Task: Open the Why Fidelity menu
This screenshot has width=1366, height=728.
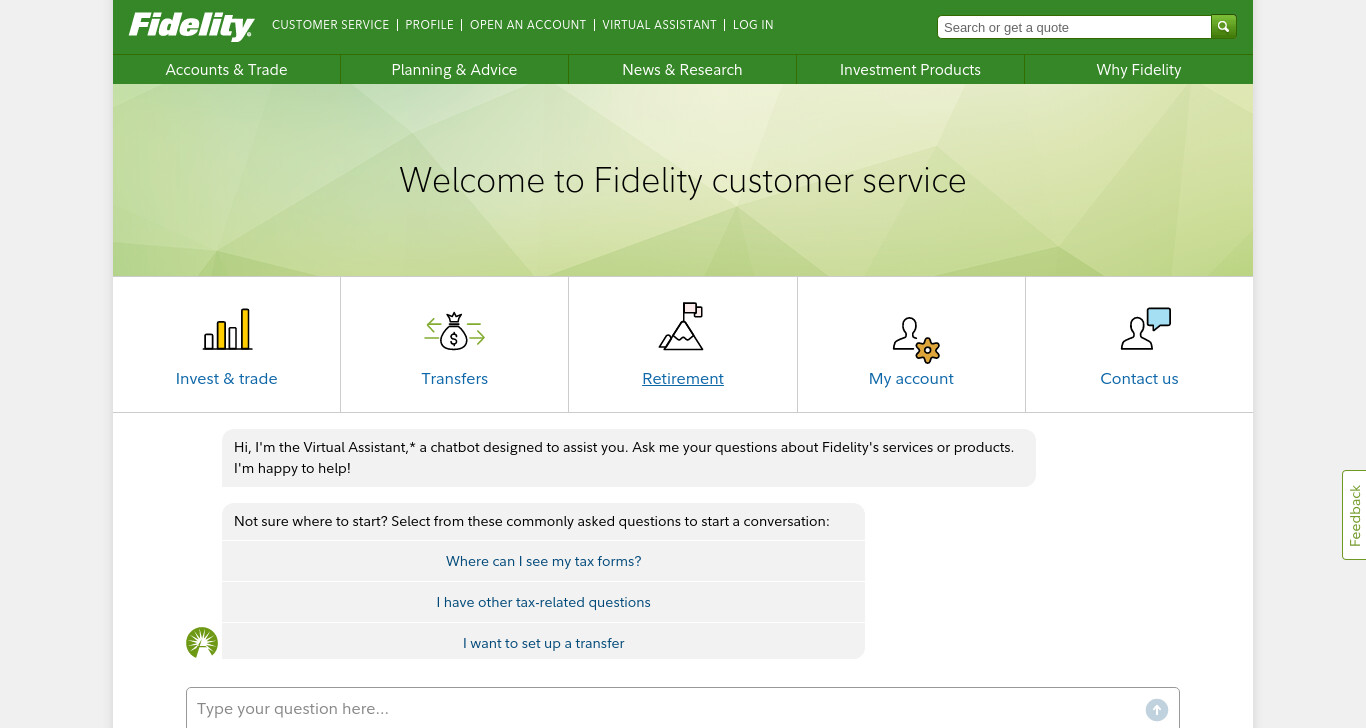Action: coord(1138,70)
